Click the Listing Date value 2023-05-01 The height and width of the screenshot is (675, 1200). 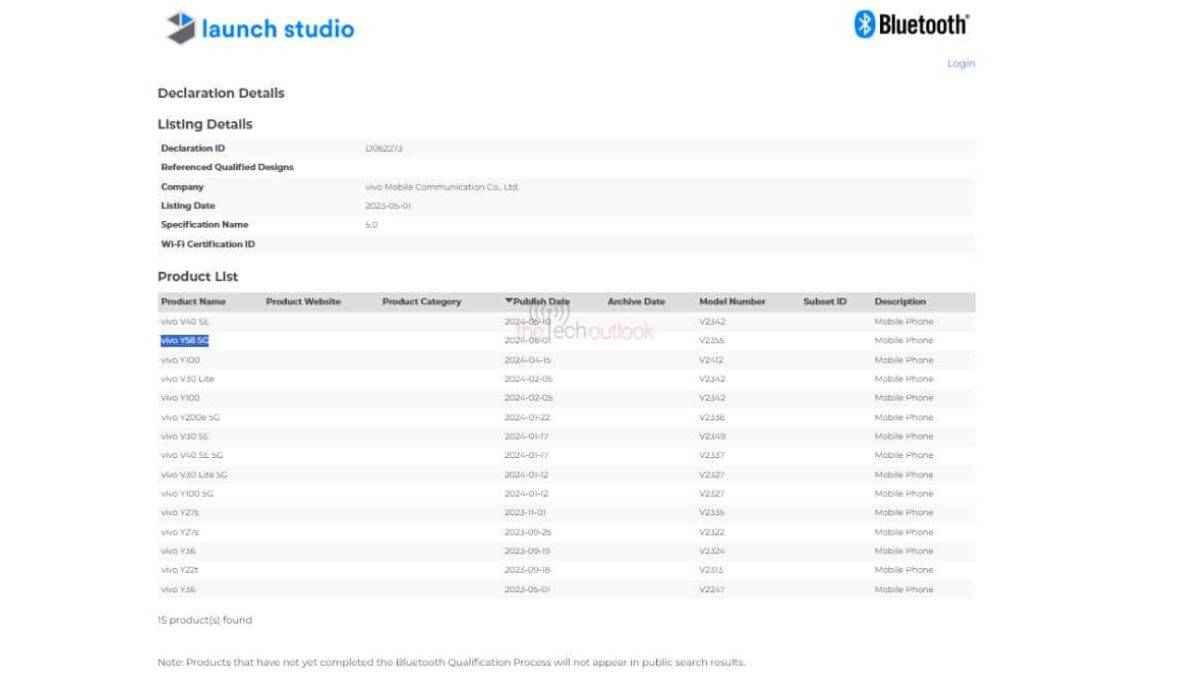click(x=388, y=206)
